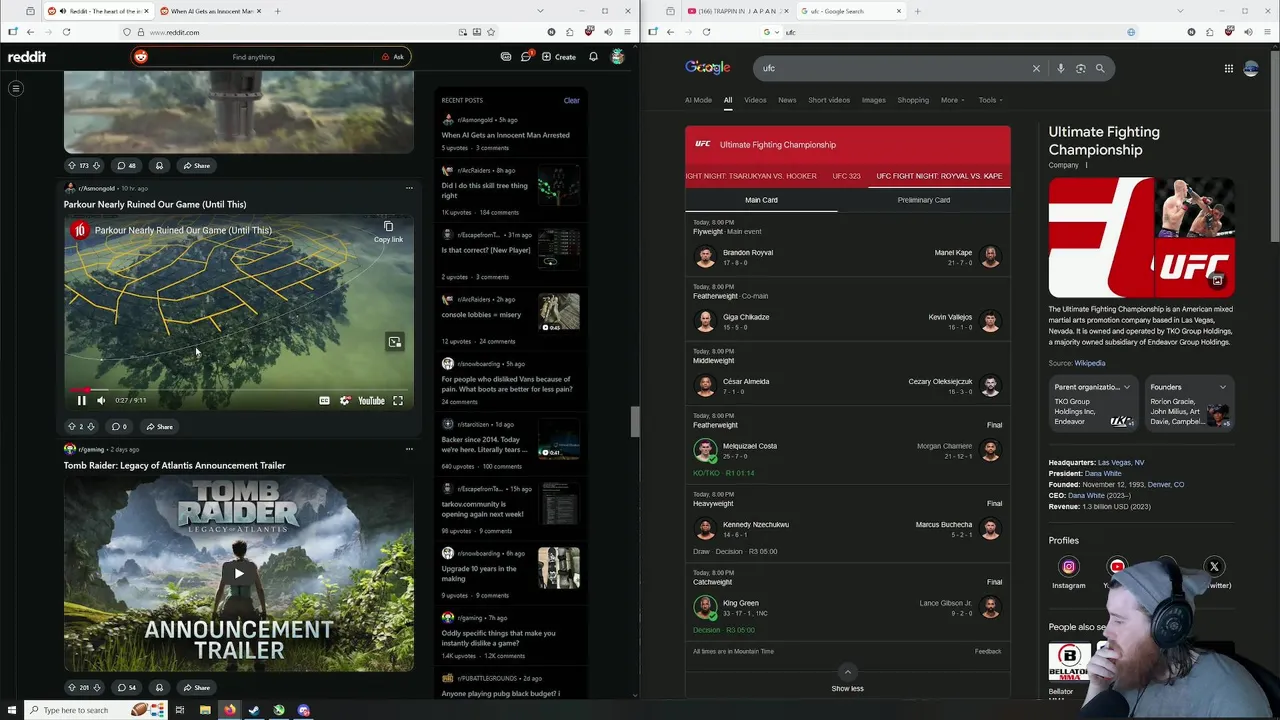Screen dimensions: 1280x720
Task: Reload the Reddit page
Action: [66, 32]
